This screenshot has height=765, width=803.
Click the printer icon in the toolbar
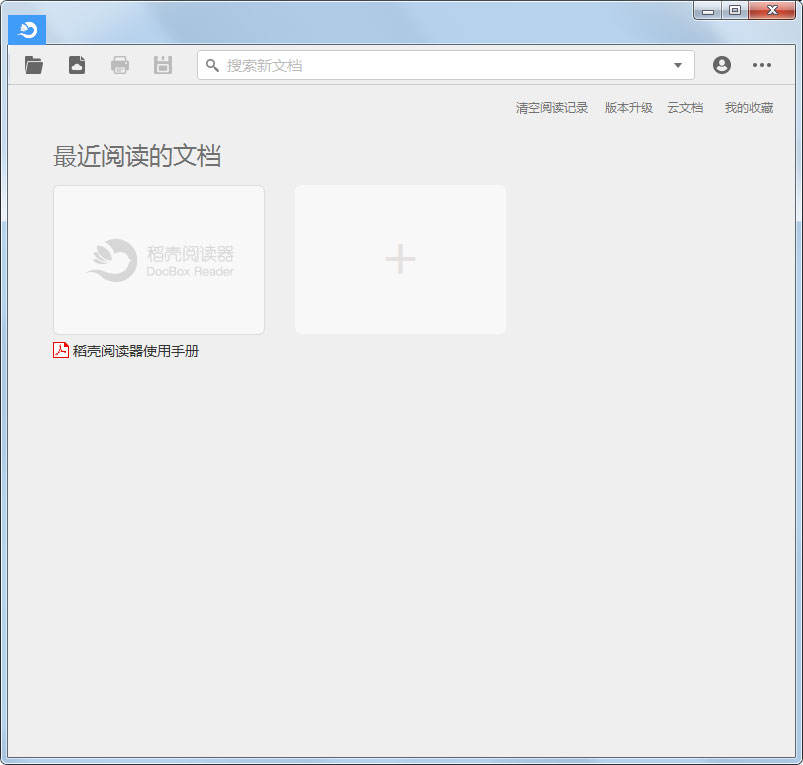pyautogui.click(x=120, y=65)
